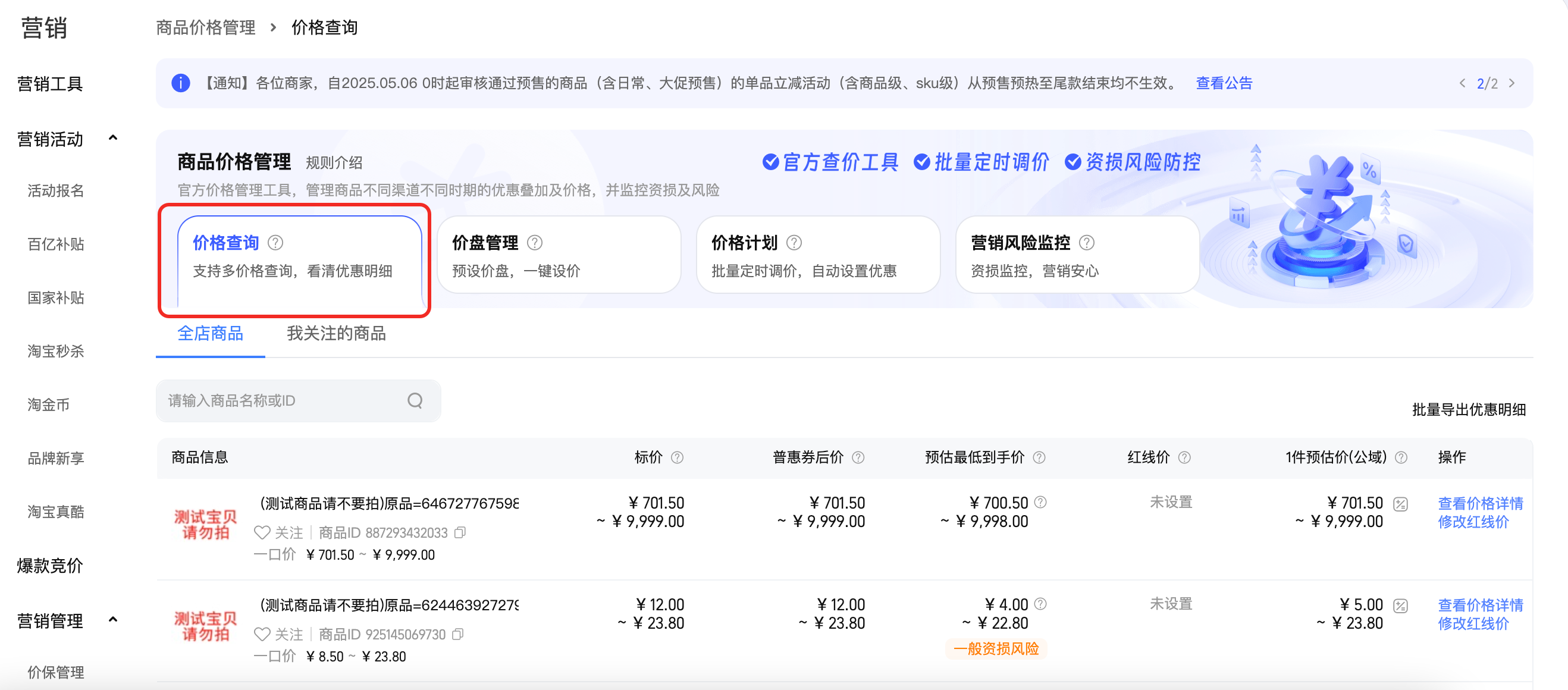Click help icon beside 预估最低到手价 header
Image resolution: width=1568 pixels, height=690 pixels.
pyautogui.click(x=1040, y=457)
